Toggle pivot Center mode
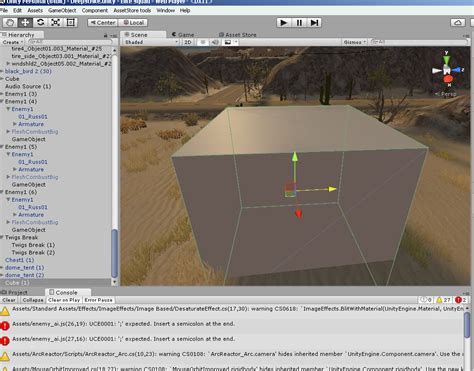This screenshot has width=474, height=371. pos(103,23)
